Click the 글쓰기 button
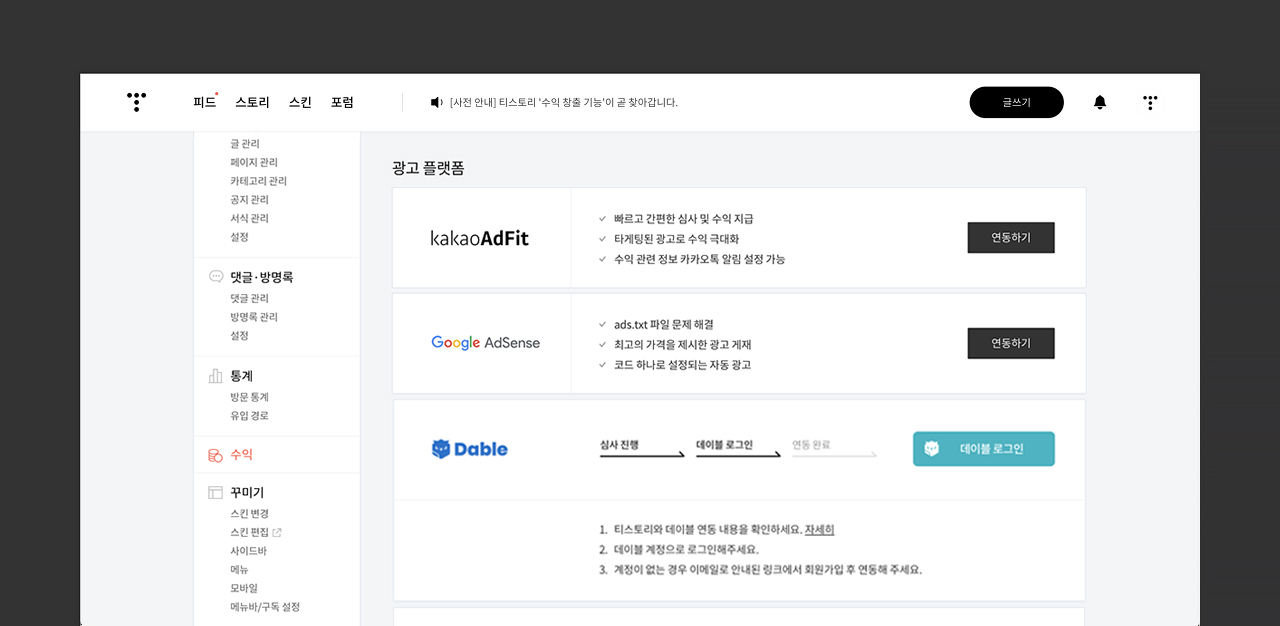 point(1017,102)
